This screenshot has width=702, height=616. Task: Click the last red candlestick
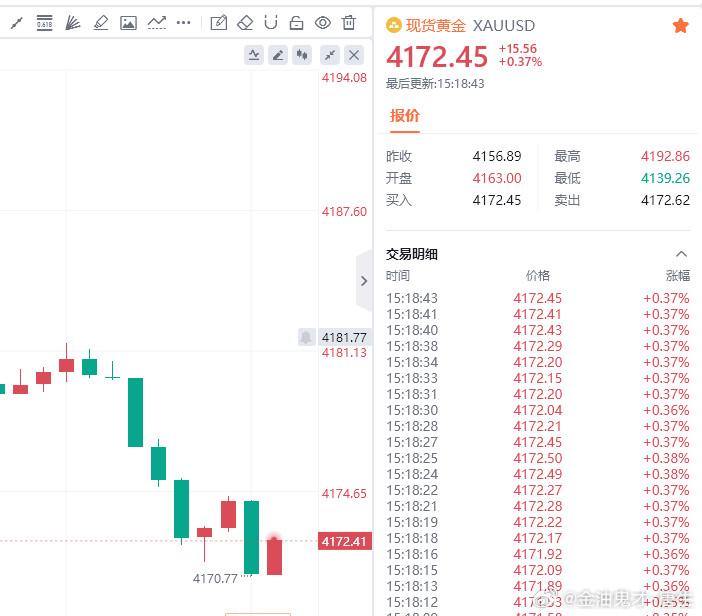274,557
